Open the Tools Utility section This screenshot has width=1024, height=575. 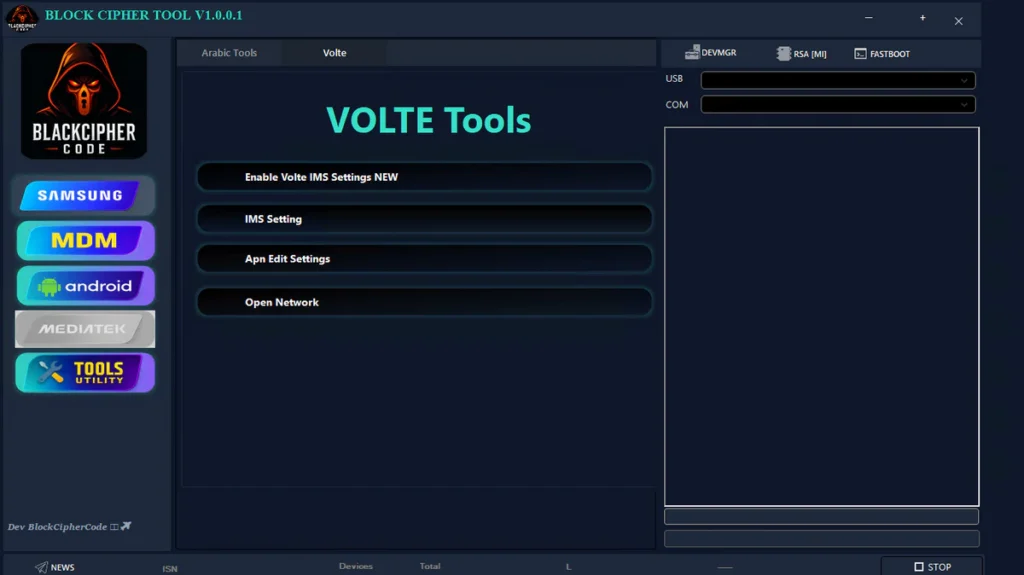(85, 373)
